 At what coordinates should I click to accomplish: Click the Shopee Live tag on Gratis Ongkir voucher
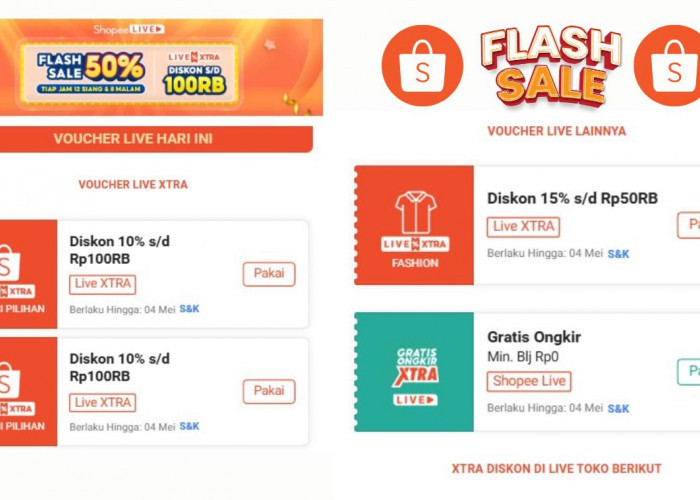coord(529,381)
